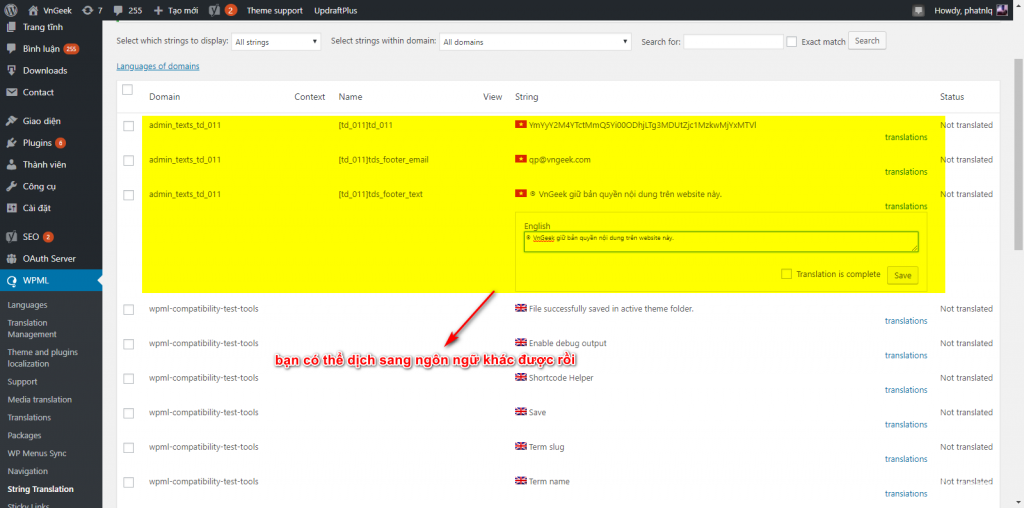This screenshot has width=1024, height=508.
Task: Open the updates icon showing 7
Action: pyautogui.click(x=87, y=10)
